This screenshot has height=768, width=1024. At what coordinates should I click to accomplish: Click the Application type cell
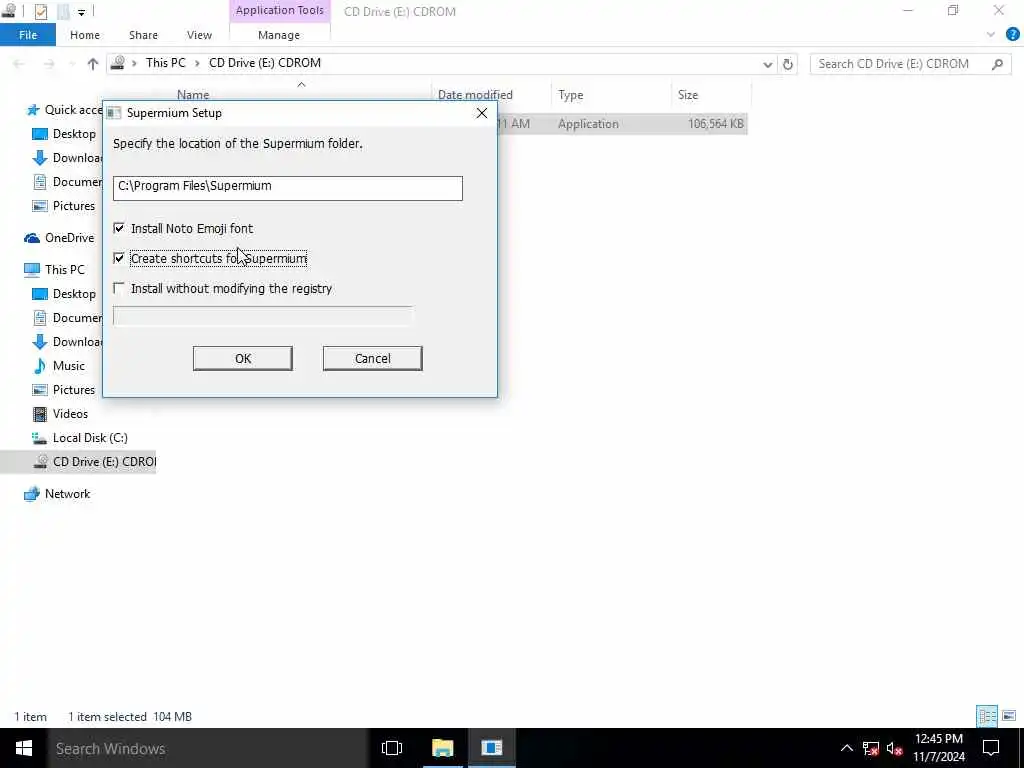(588, 123)
